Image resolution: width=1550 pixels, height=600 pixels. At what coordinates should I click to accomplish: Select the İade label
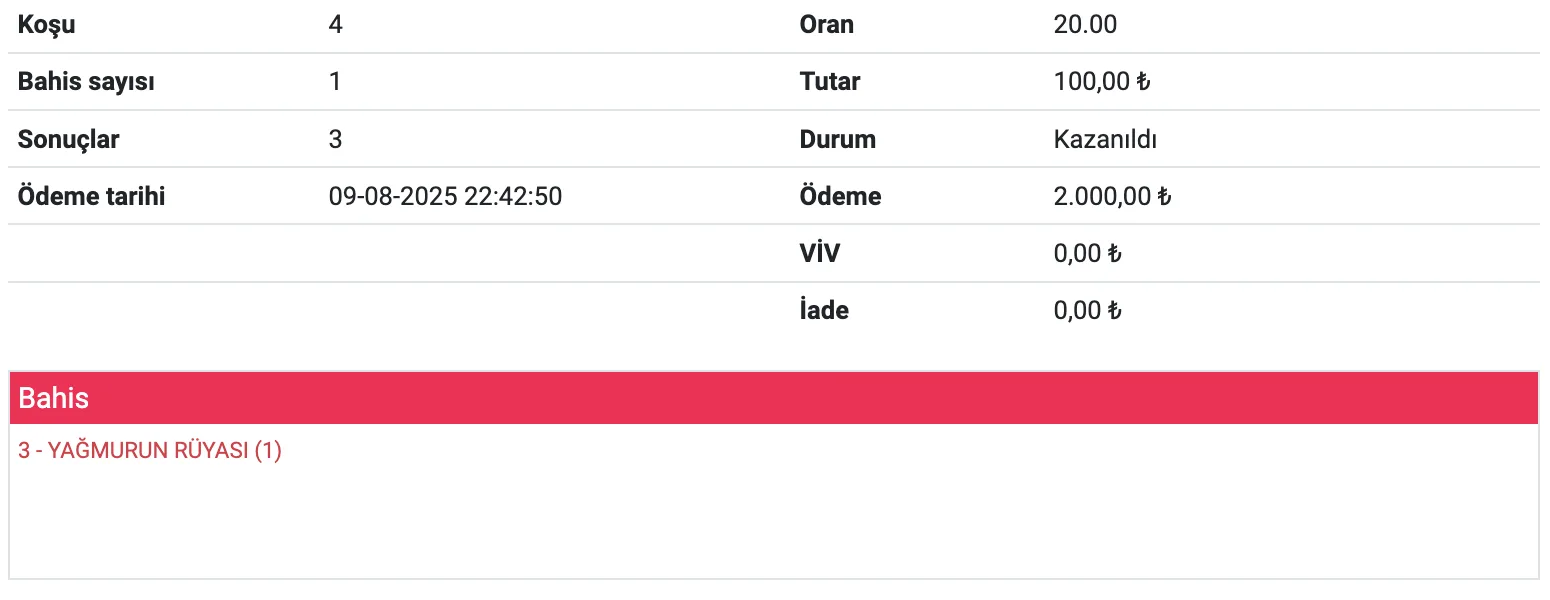pos(824,310)
